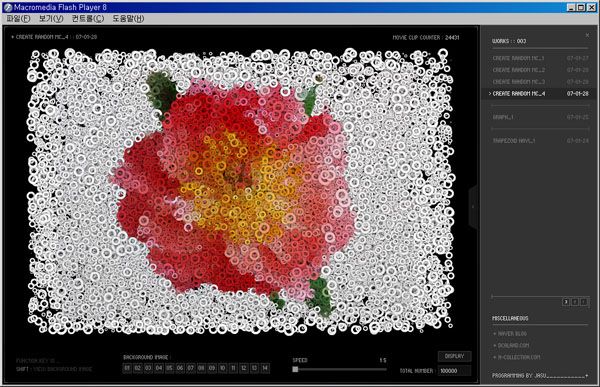Open work CREATE RANDOM MC_1
The image size is (600, 387).
(x=540, y=58)
